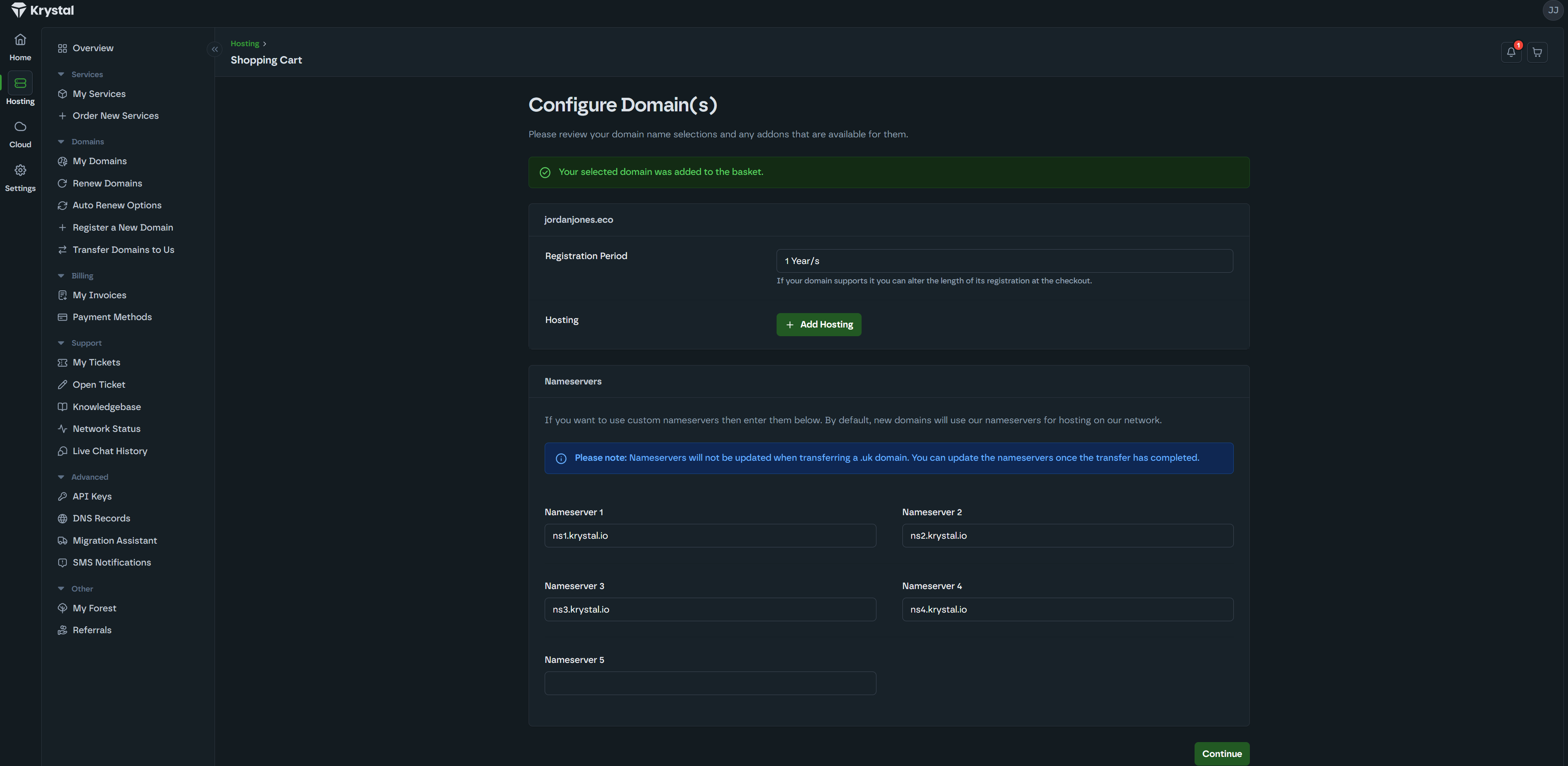
Task: Collapse the sidebar with double-chevron icon
Action: pos(214,49)
